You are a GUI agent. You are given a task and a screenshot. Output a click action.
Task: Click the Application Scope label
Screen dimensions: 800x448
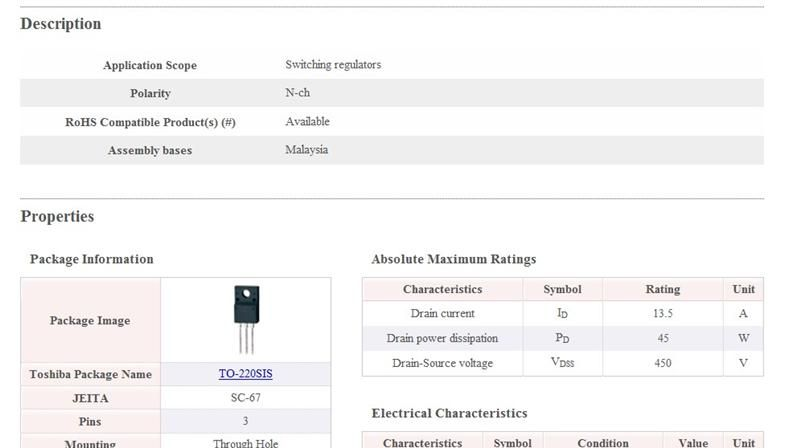(x=150, y=65)
